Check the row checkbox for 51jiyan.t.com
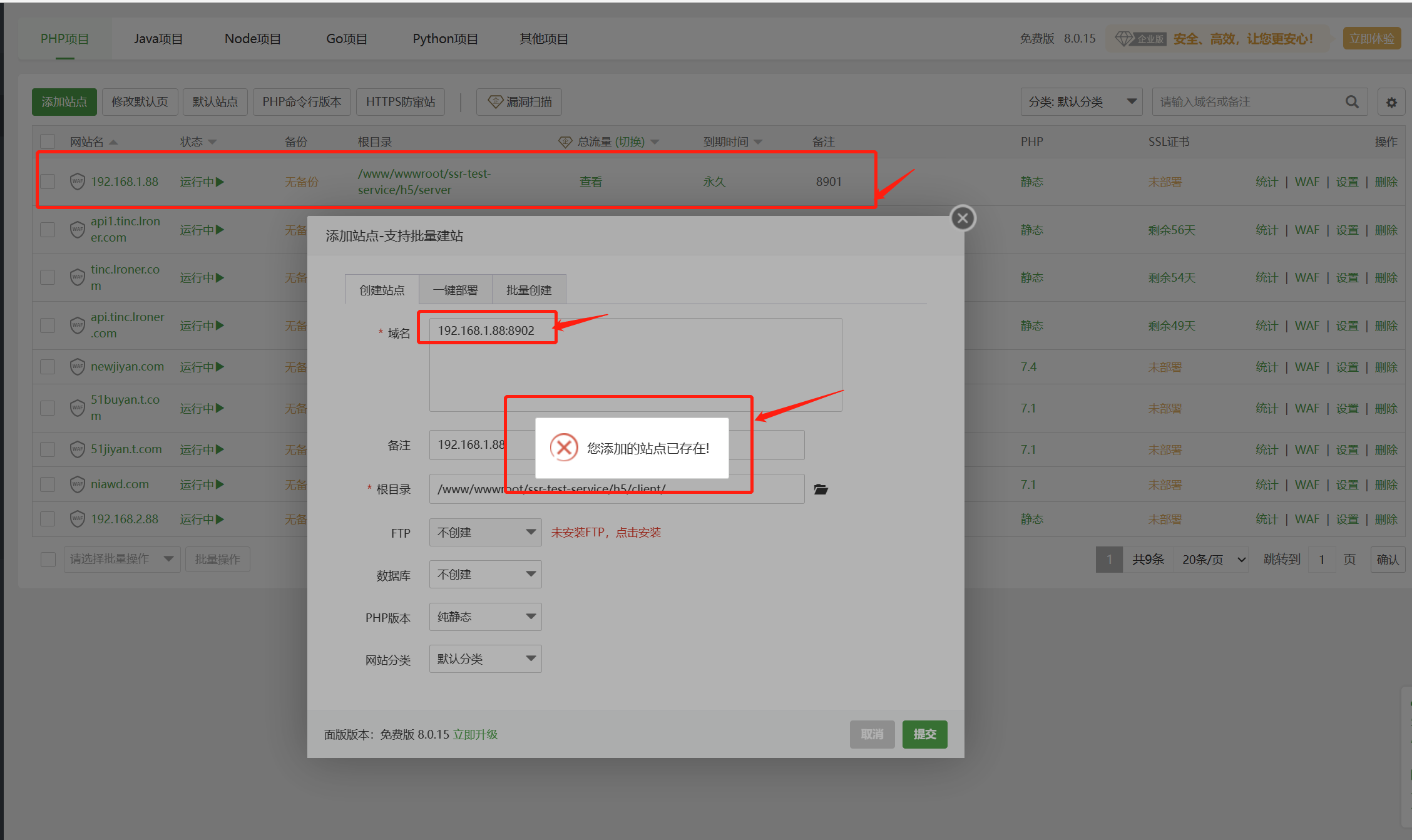The width and height of the screenshot is (1412, 840). click(48, 449)
